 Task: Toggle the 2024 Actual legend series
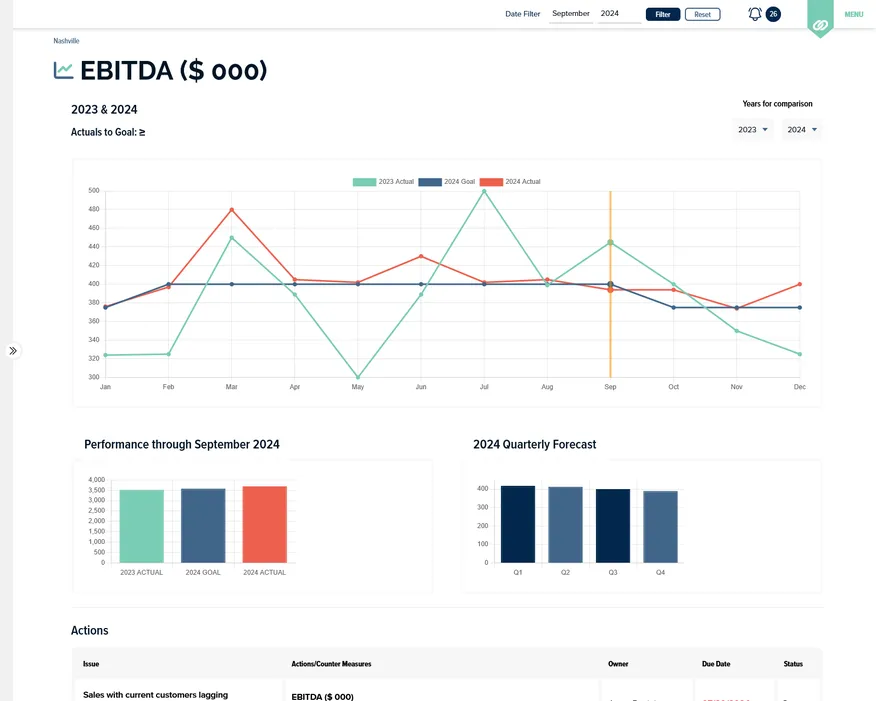coord(510,182)
